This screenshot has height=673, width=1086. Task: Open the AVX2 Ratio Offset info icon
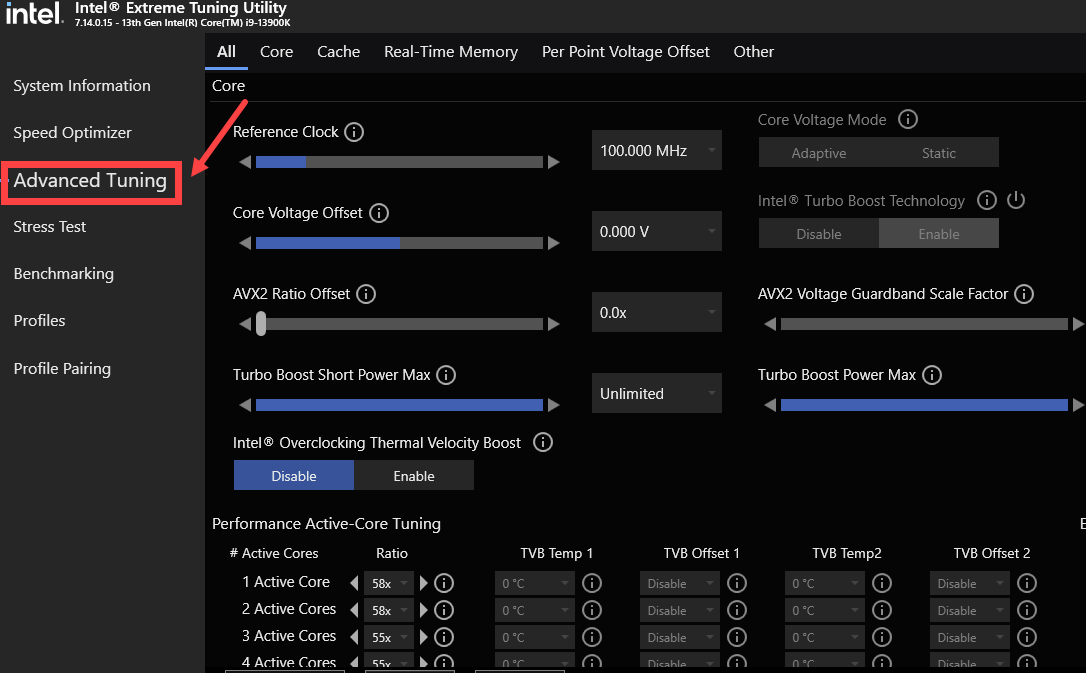pos(366,294)
